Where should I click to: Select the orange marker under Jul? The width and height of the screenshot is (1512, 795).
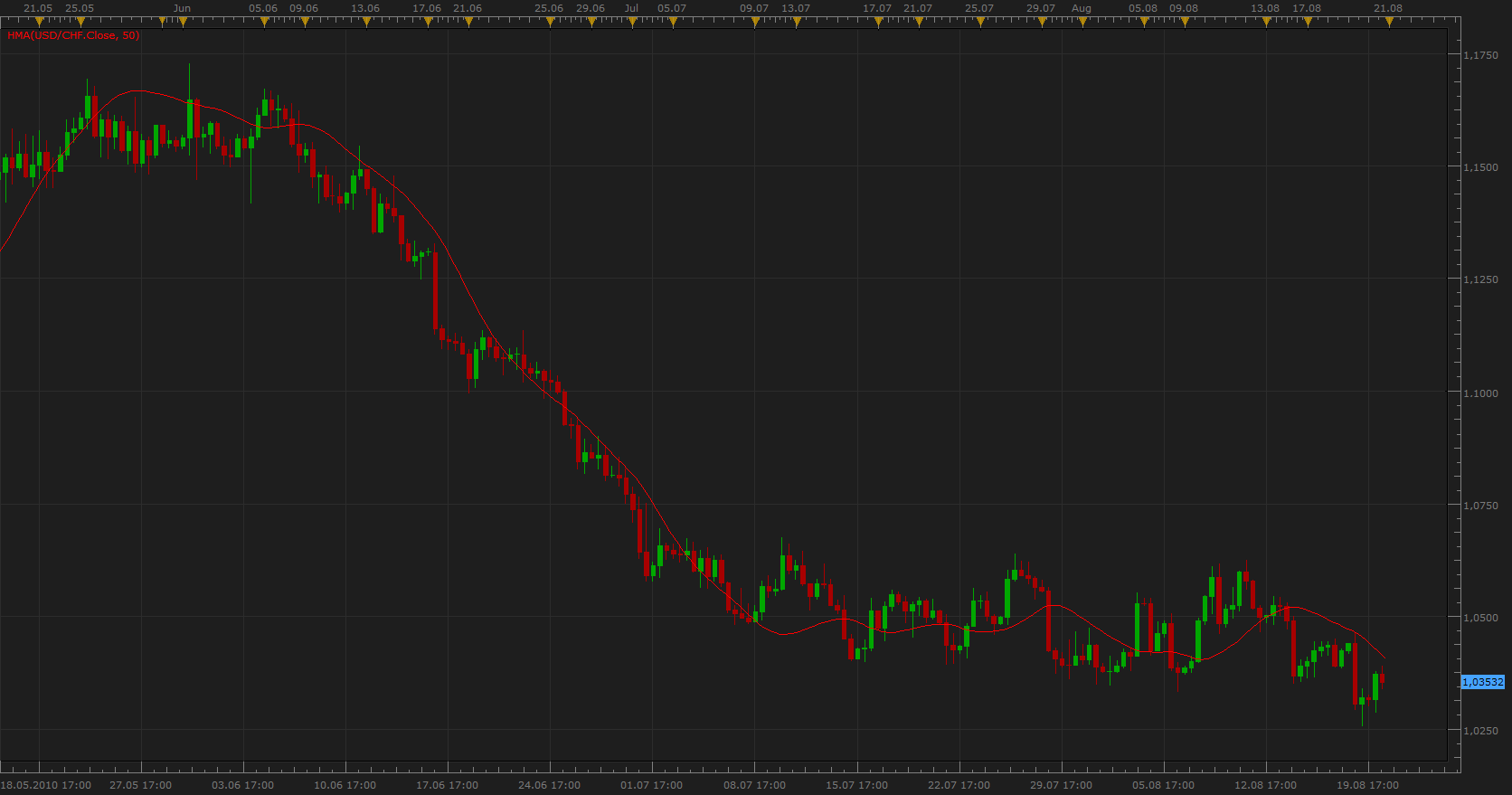click(632, 22)
